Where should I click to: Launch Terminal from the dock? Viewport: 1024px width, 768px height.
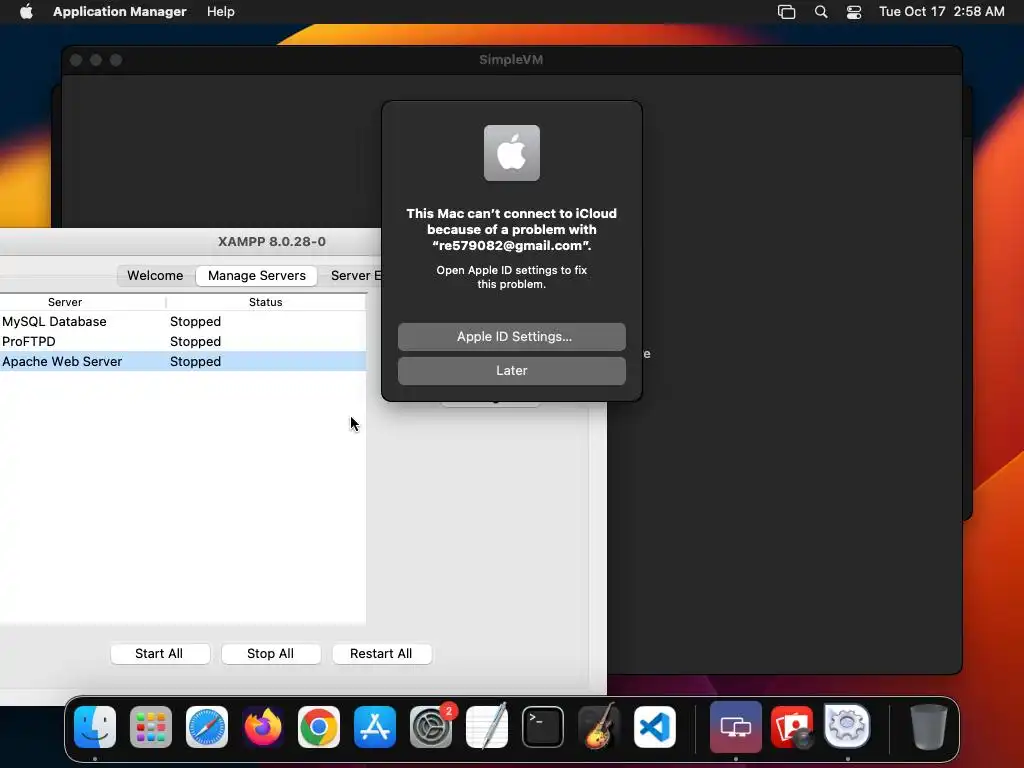(x=543, y=727)
